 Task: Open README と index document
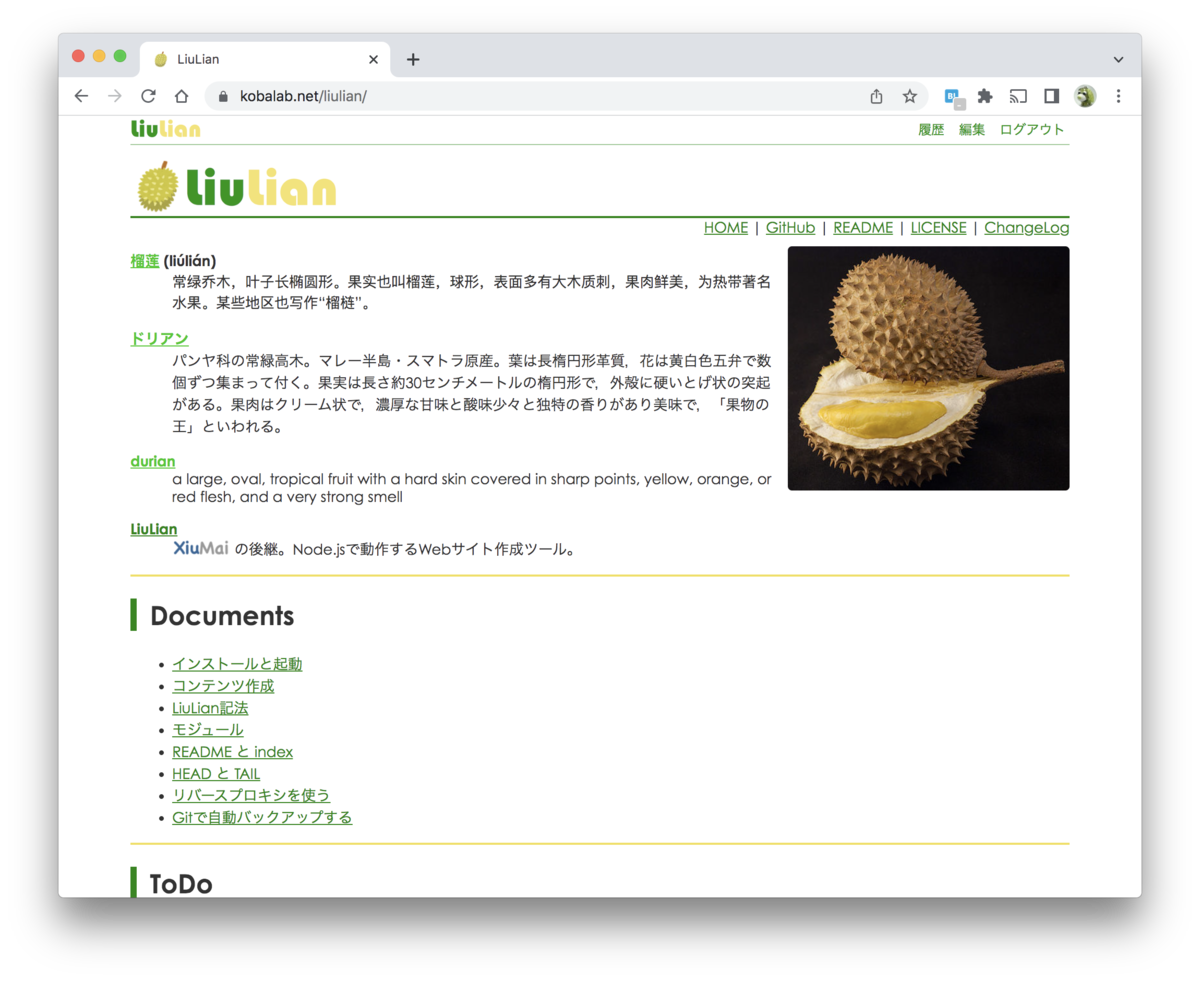point(232,752)
